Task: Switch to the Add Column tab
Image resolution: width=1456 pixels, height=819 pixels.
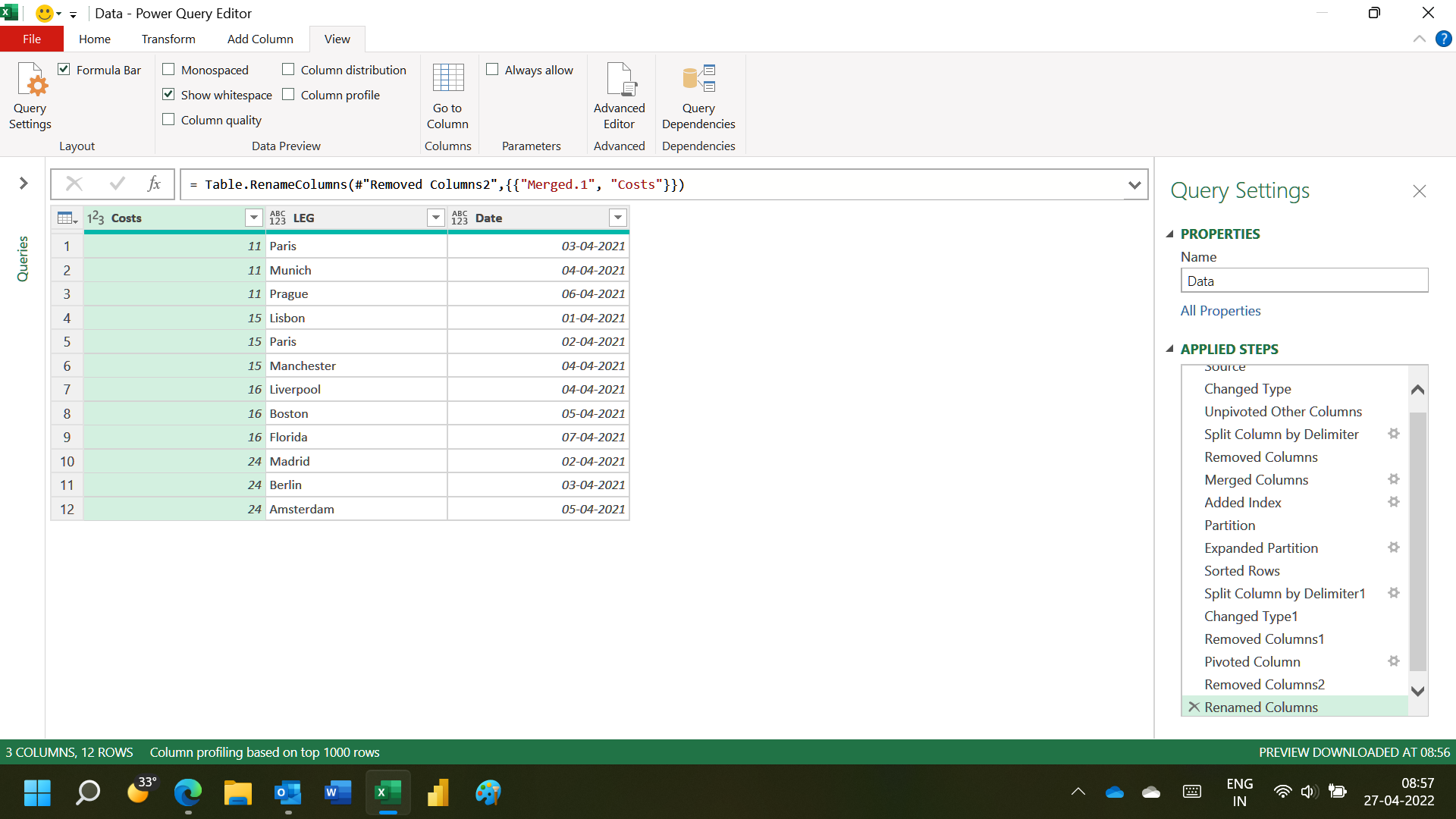Action: coord(260,39)
